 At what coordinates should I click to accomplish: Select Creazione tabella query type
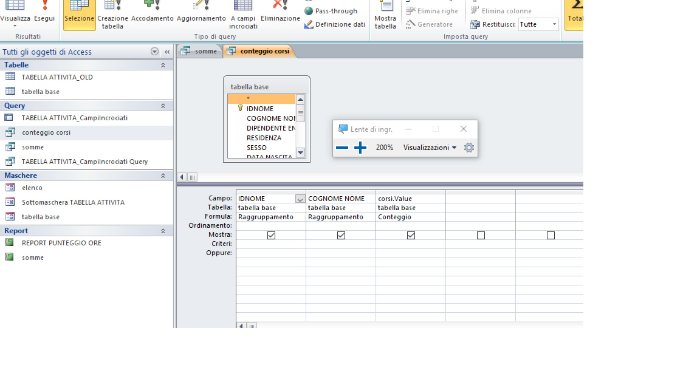pos(112,14)
